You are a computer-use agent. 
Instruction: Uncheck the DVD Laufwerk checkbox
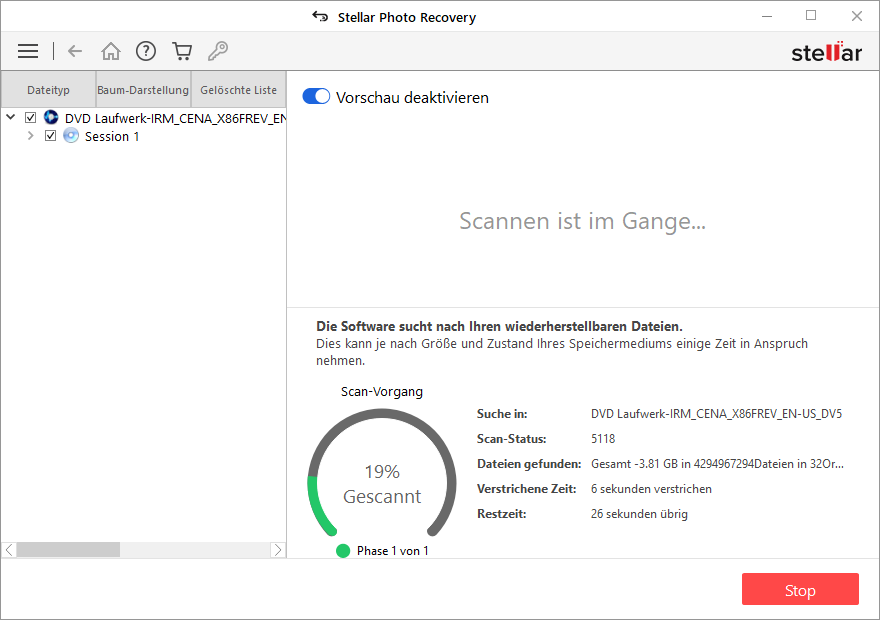coord(30,117)
